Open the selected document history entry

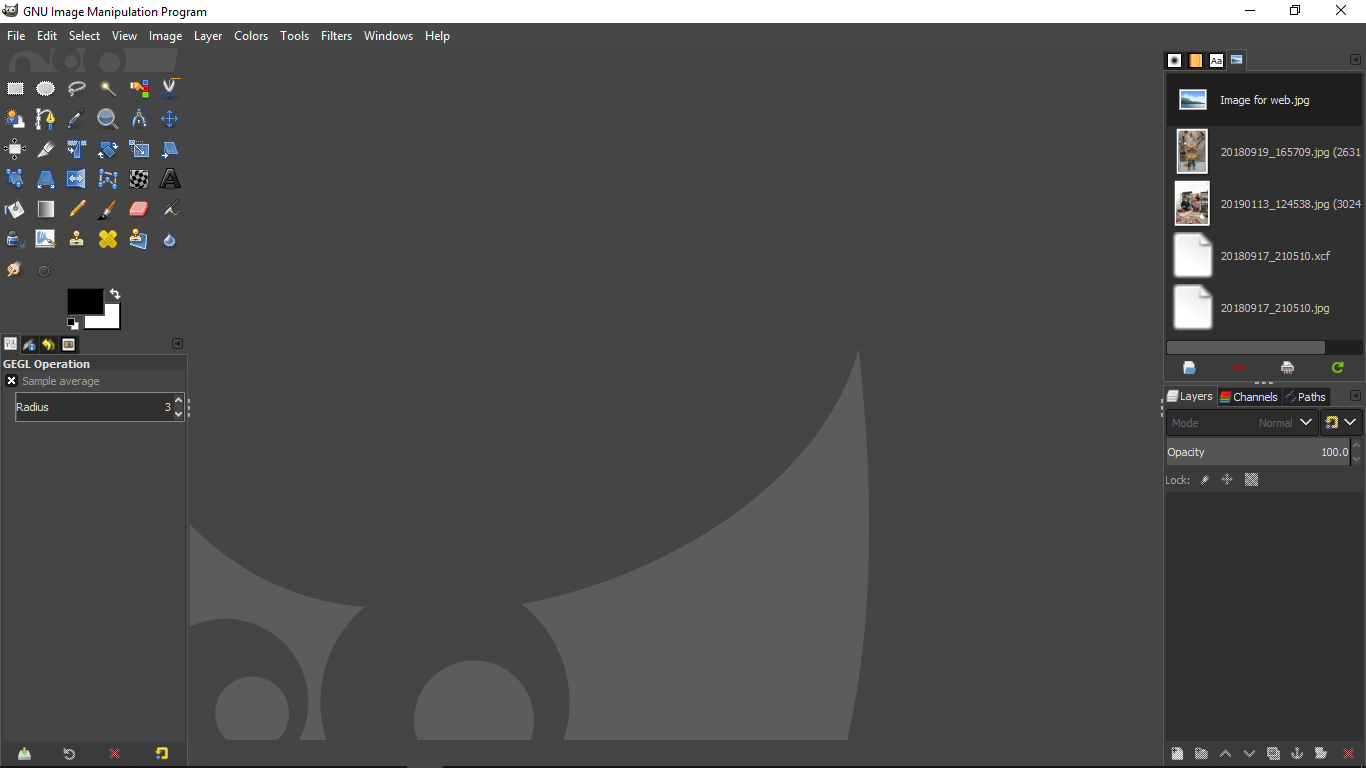pyautogui.click(x=1189, y=368)
